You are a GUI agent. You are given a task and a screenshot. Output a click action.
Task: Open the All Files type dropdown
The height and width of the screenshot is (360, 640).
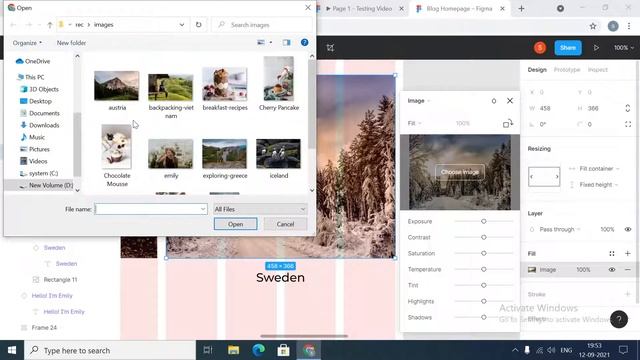tap(260, 209)
